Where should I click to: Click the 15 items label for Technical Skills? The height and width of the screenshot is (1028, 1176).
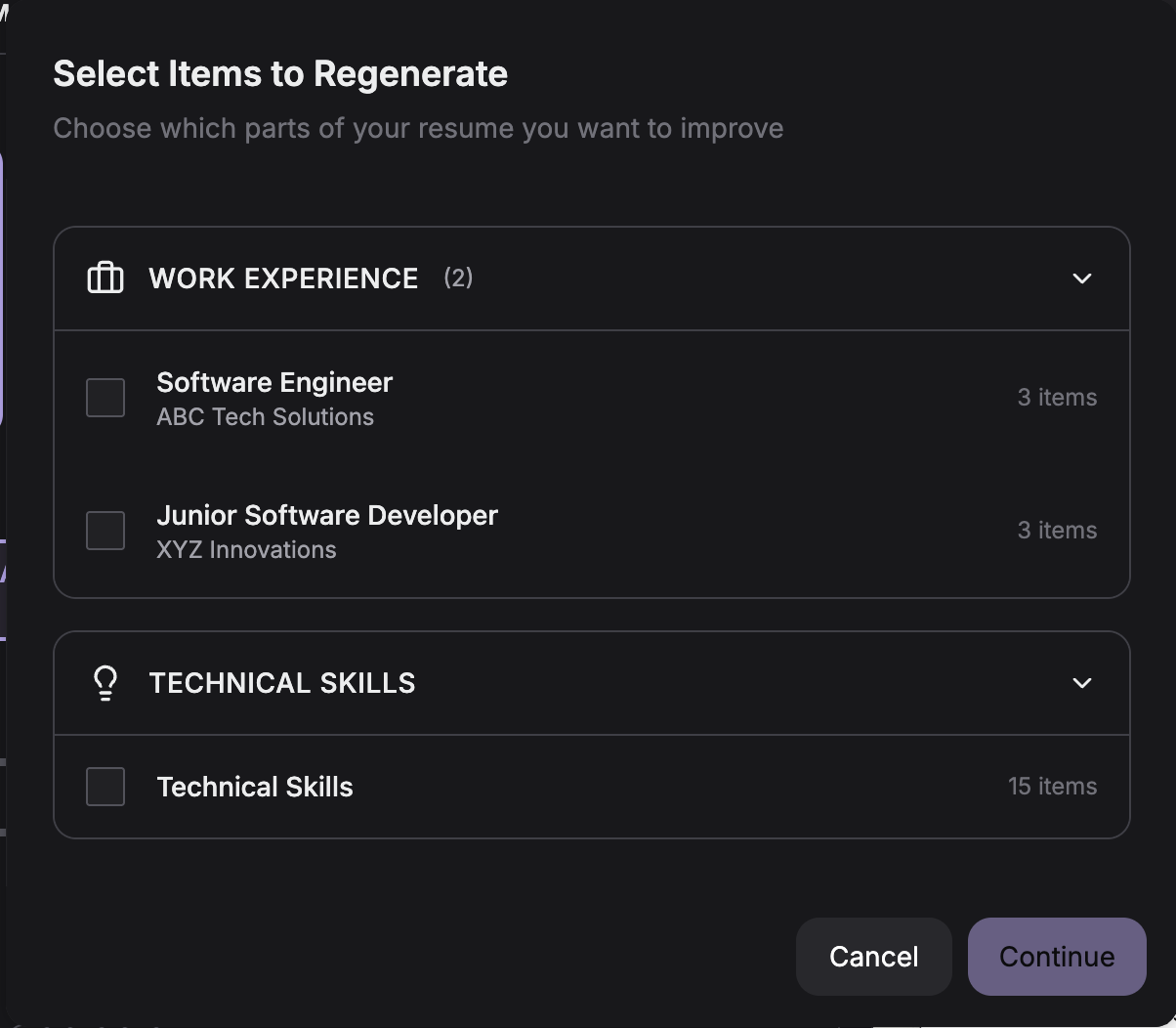pos(1053,787)
